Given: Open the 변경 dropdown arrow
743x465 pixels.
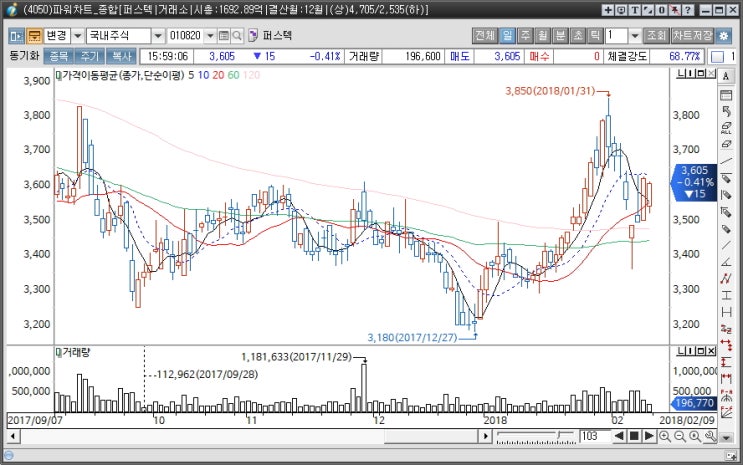Looking at the screenshot, I should 78,36.
